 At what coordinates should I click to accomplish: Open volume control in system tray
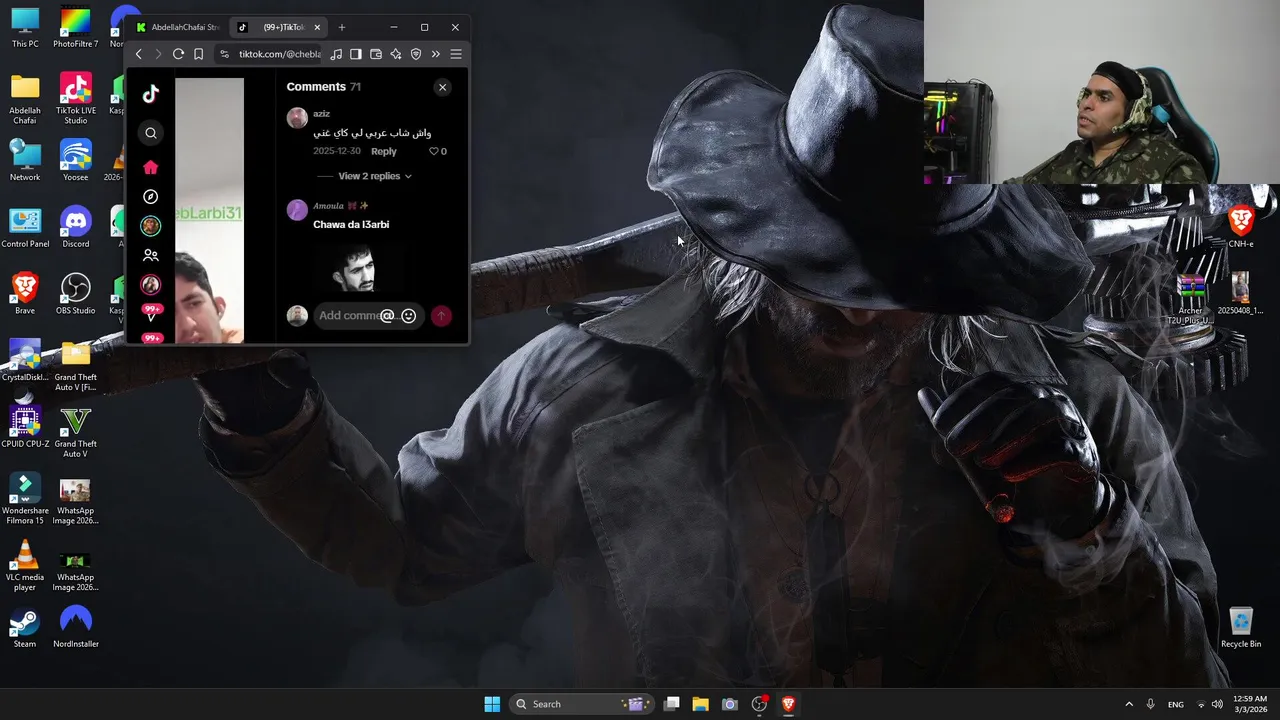pyautogui.click(x=1217, y=704)
